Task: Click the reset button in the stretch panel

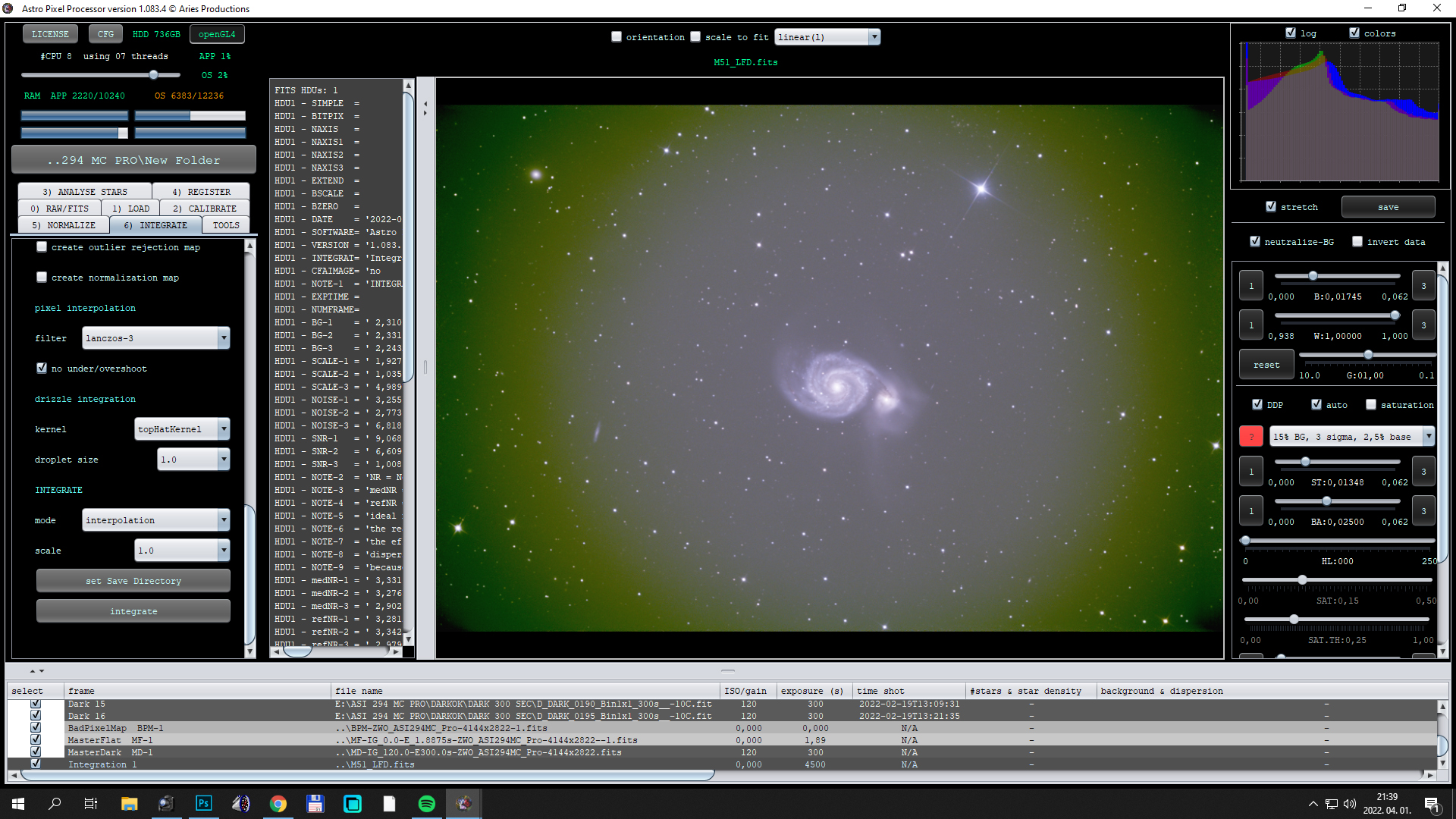Action: 1266,364
